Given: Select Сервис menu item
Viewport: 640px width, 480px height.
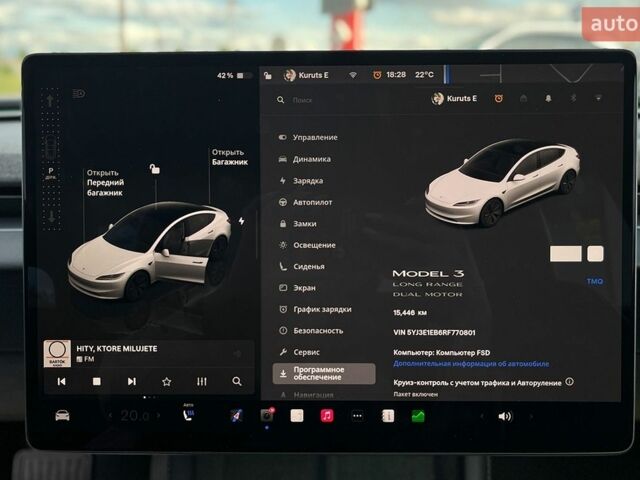Looking at the screenshot, I should coord(300,352).
